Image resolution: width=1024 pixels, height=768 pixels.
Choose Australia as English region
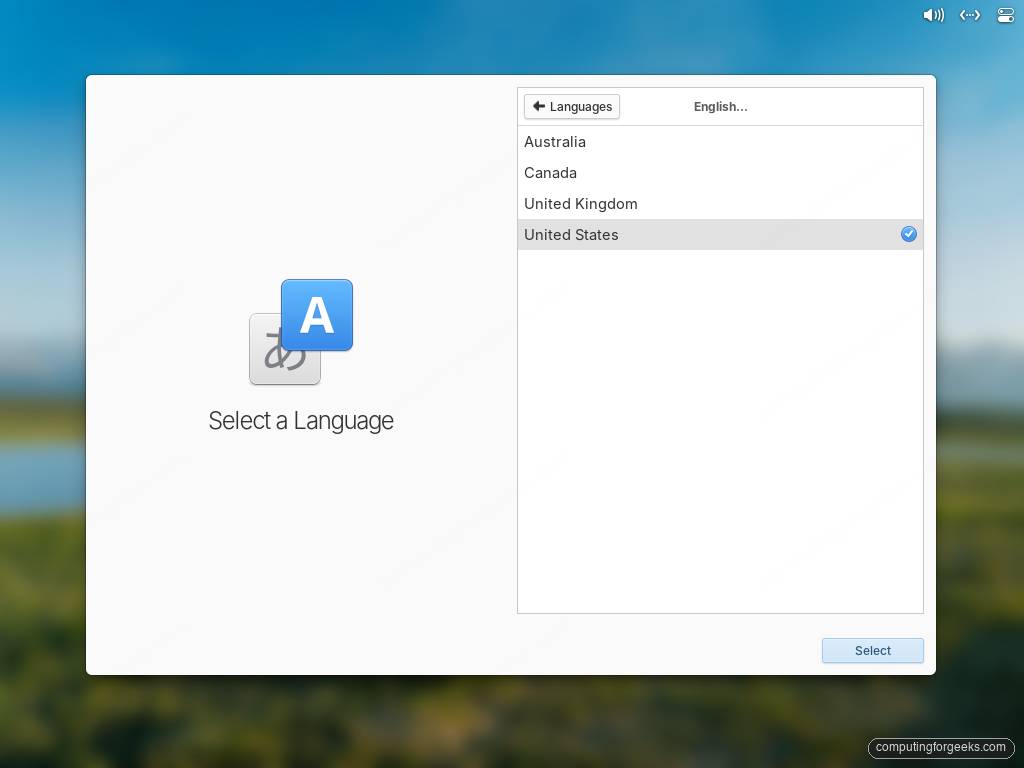720,142
